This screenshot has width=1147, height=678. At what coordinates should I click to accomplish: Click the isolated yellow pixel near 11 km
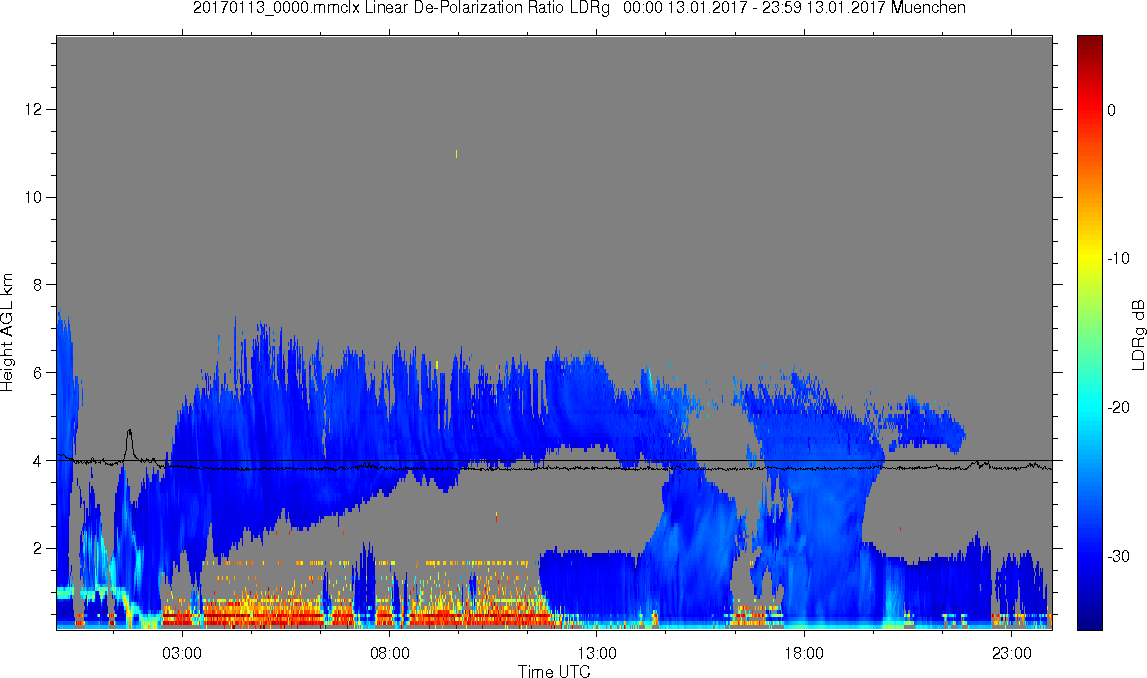[x=456, y=154]
